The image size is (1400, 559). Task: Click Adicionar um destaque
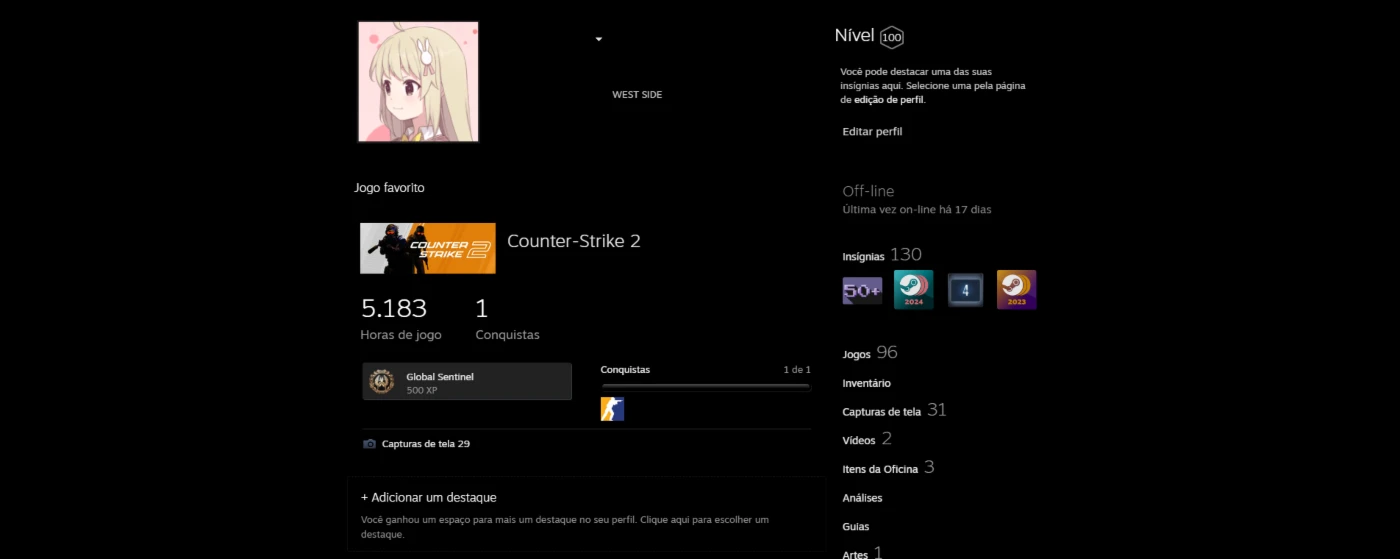coord(429,497)
